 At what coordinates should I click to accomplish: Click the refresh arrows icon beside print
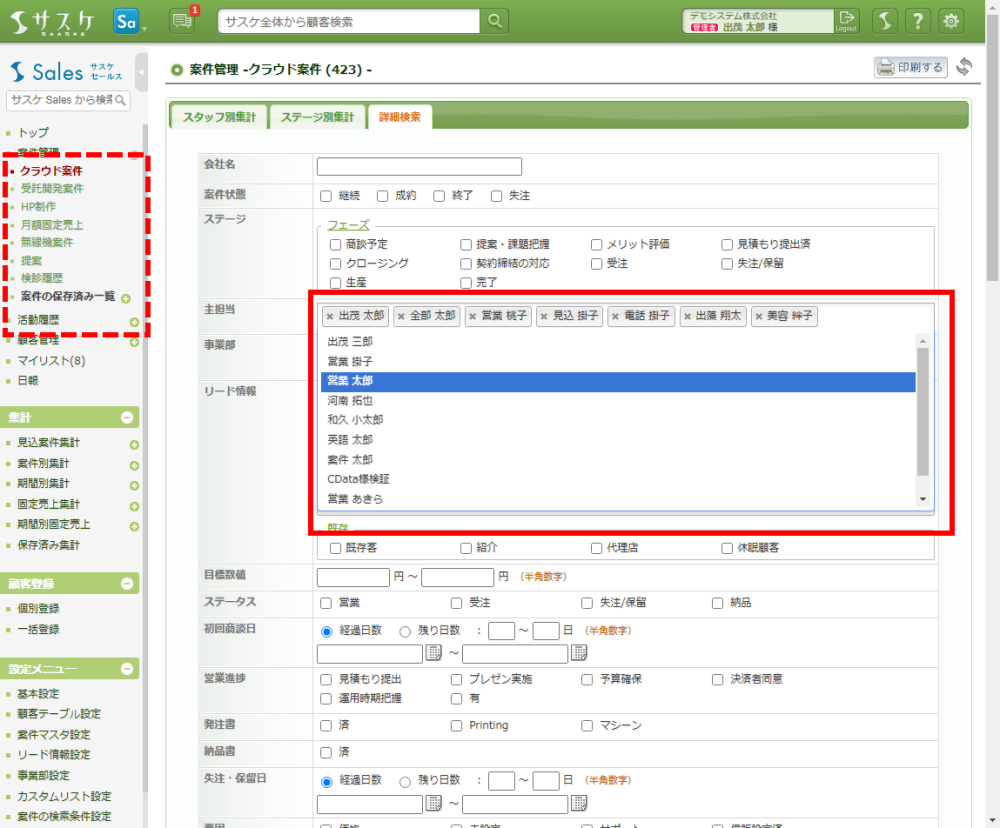tap(964, 67)
